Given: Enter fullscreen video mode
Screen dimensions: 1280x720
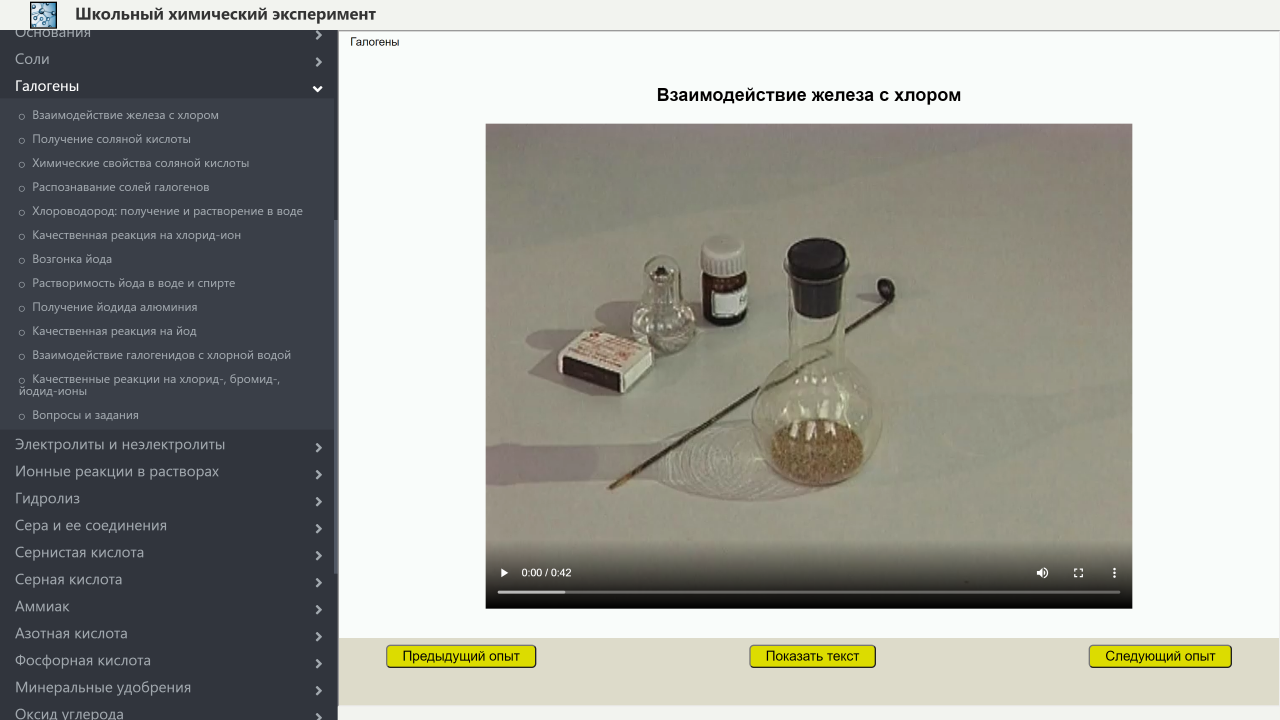Looking at the screenshot, I should 1078,573.
